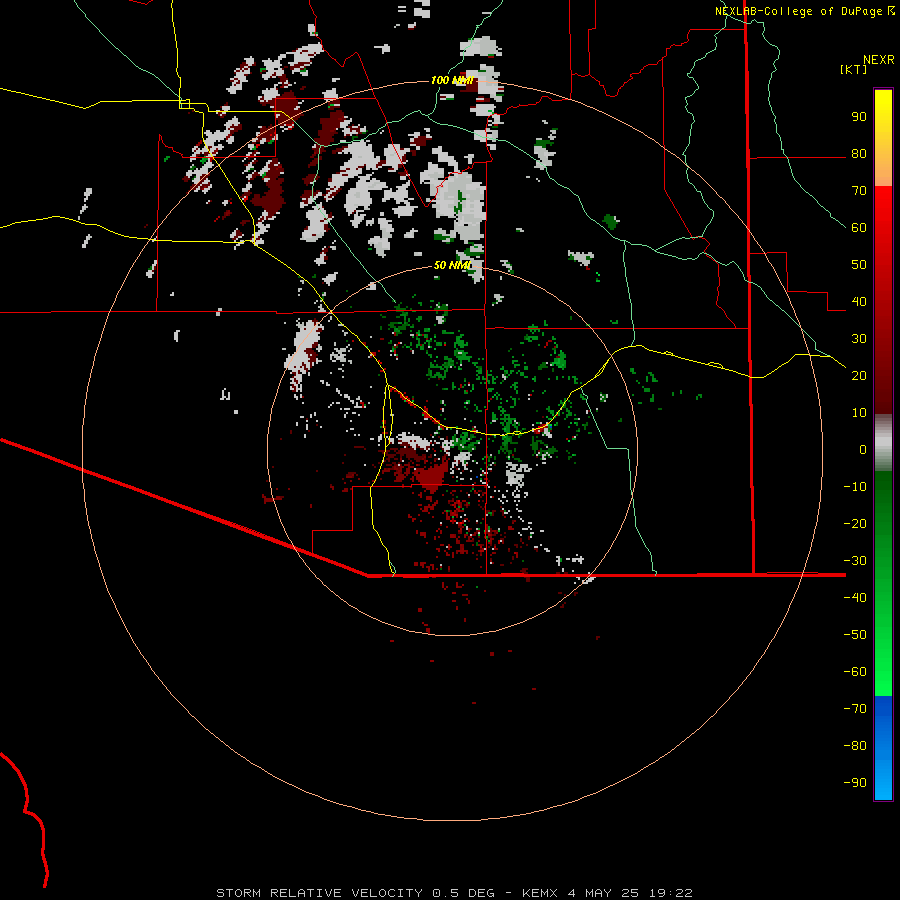Click the yellow top segment of the color bar
Image resolution: width=900 pixels, height=900 pixels.
(883, 138)
